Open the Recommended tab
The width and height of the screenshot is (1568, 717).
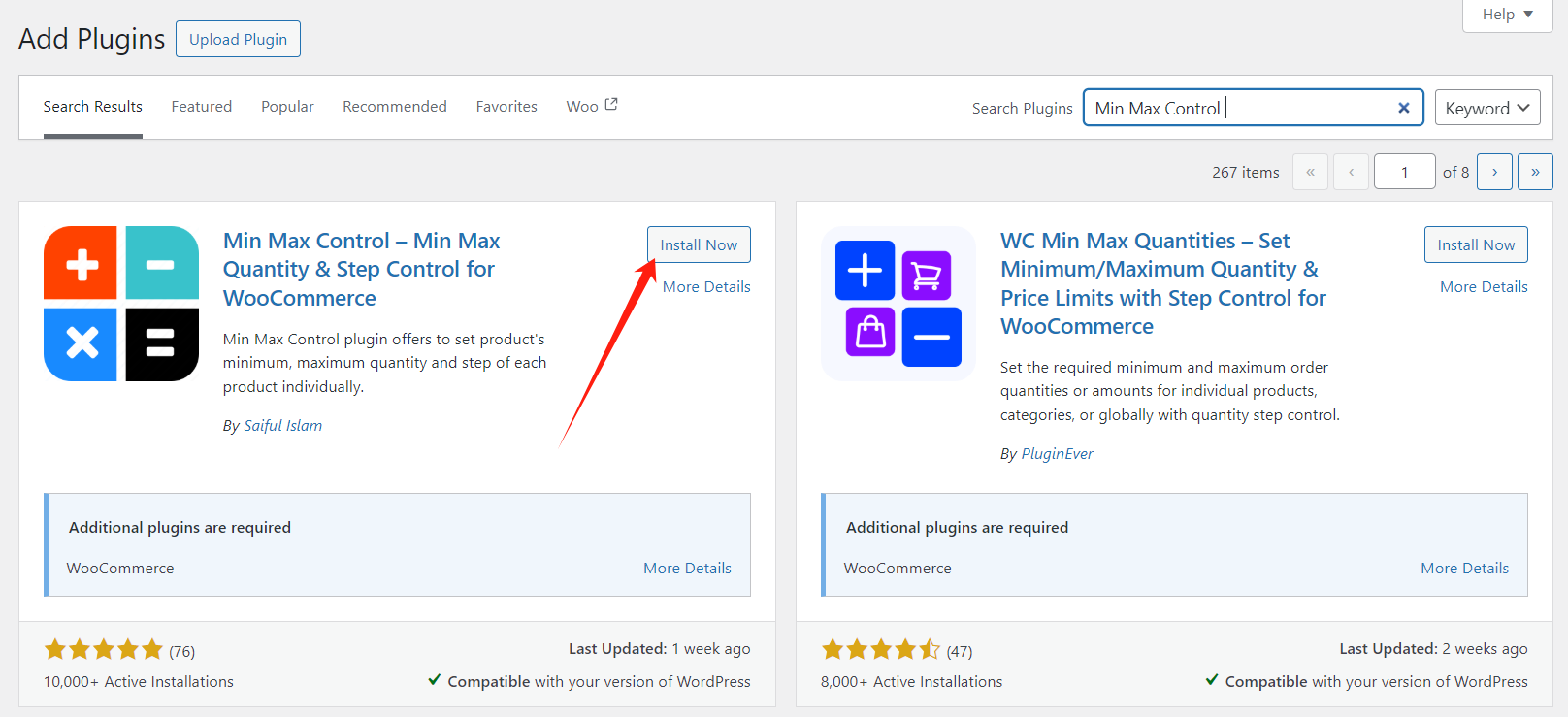pyautogui.click(x=395, y=106)
